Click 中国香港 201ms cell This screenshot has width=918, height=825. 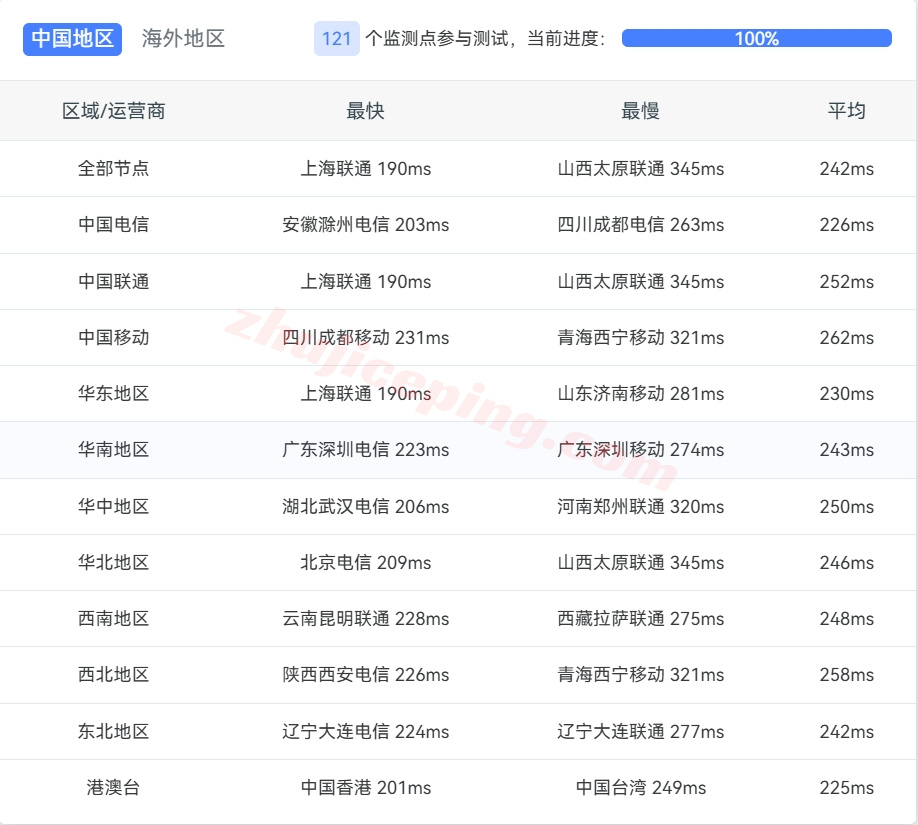[x=365, y=788]
